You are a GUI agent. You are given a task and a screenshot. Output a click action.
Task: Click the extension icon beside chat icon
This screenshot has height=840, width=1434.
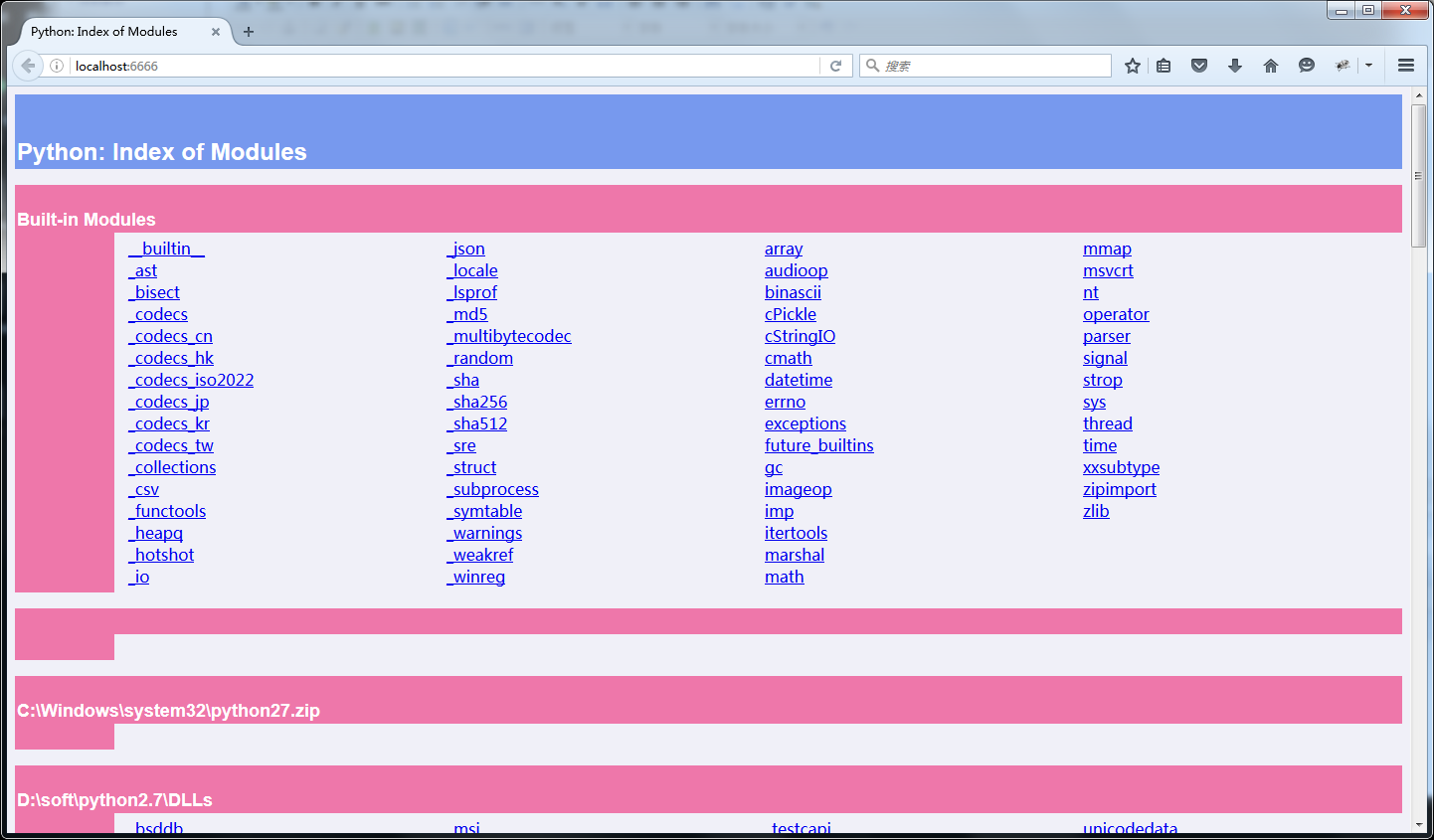1343,66
